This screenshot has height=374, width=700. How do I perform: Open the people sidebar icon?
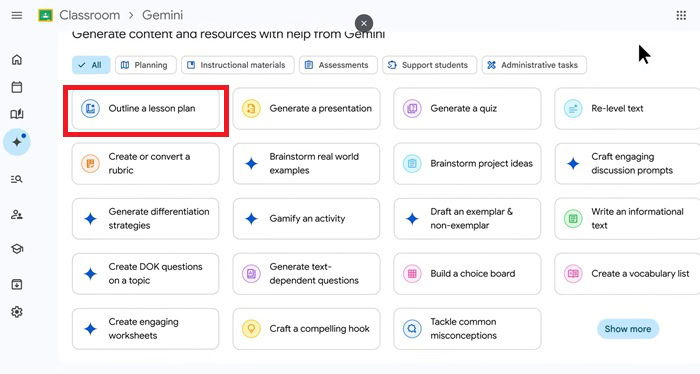(17, 215)
